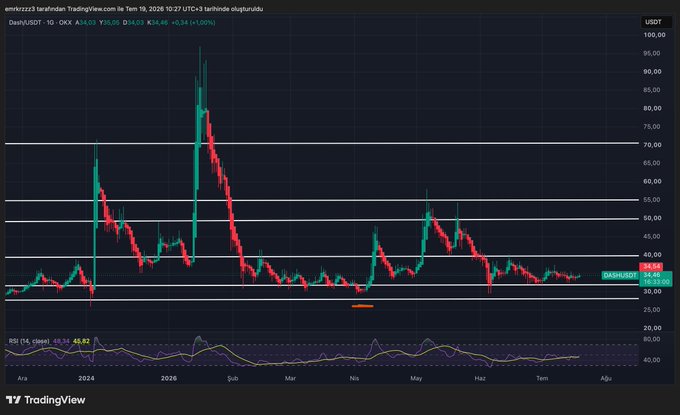Click the May label on time axis
Screen dimensions: 680x415
[416, 379]
